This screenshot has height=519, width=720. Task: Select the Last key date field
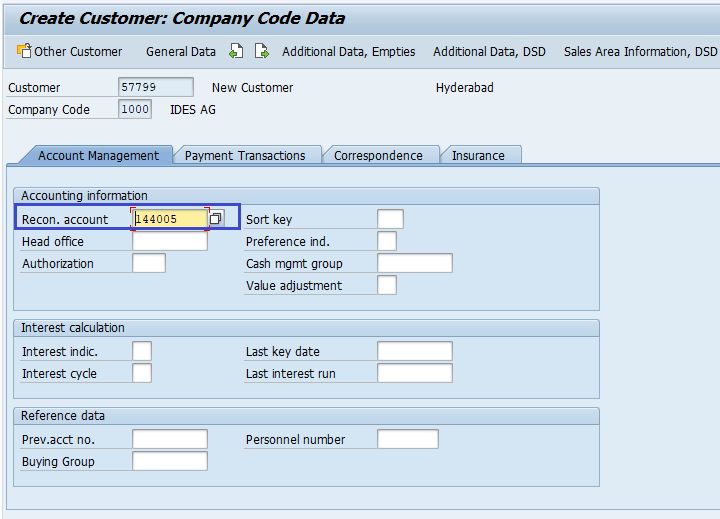(414, 351)
